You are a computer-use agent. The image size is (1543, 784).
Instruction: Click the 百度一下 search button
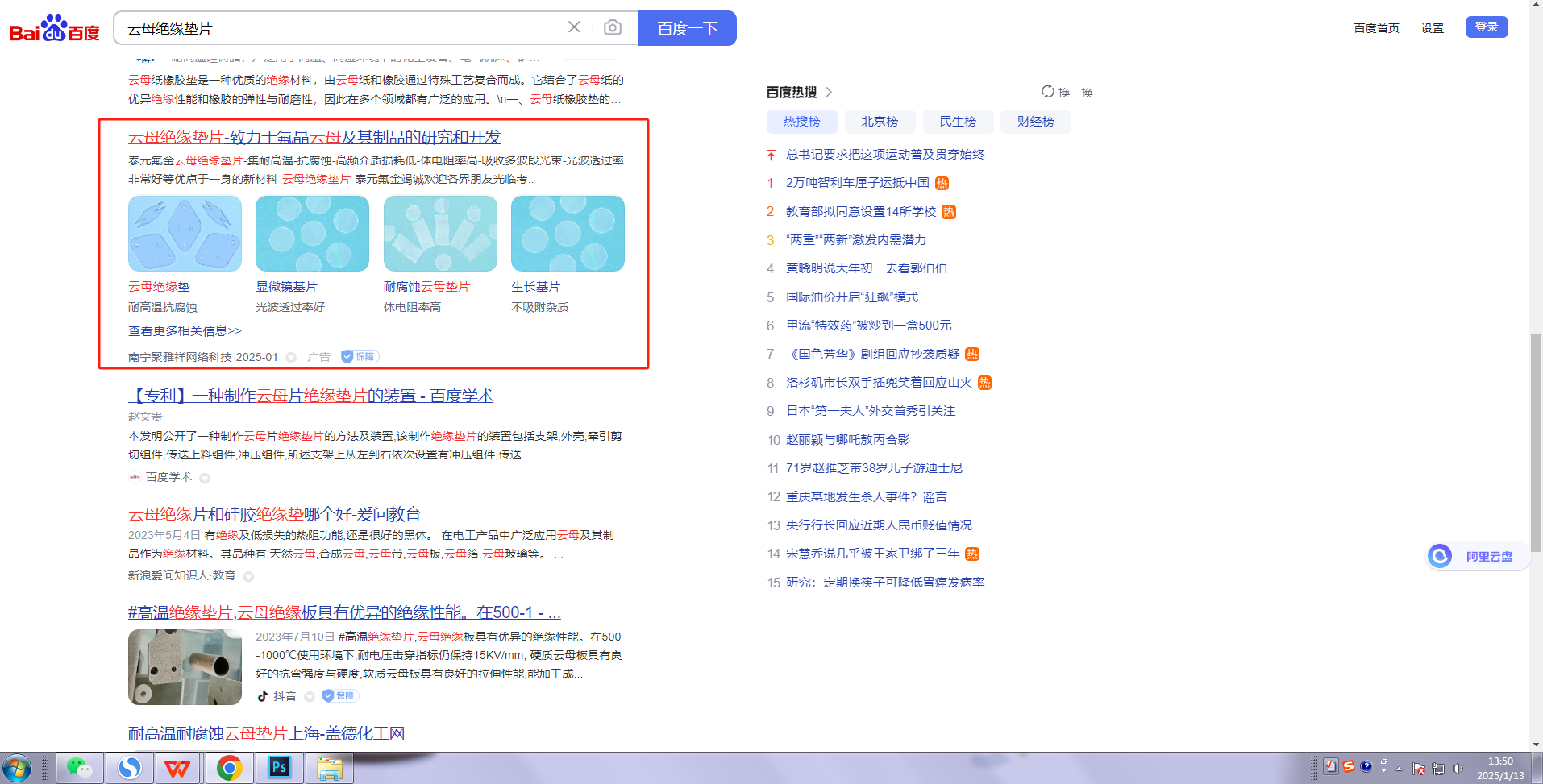pos(687,28)
